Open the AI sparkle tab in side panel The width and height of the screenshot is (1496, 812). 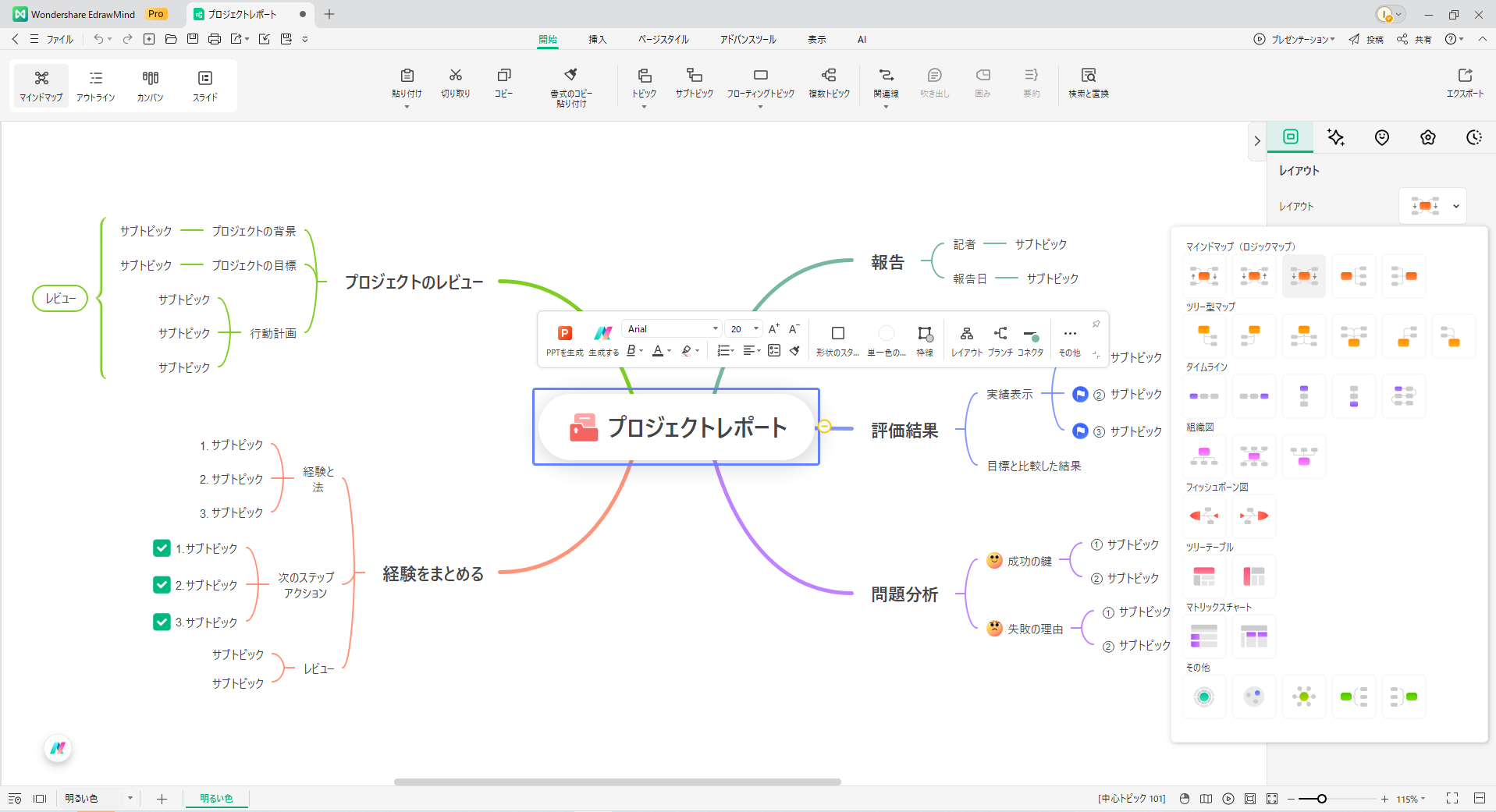1336,138
